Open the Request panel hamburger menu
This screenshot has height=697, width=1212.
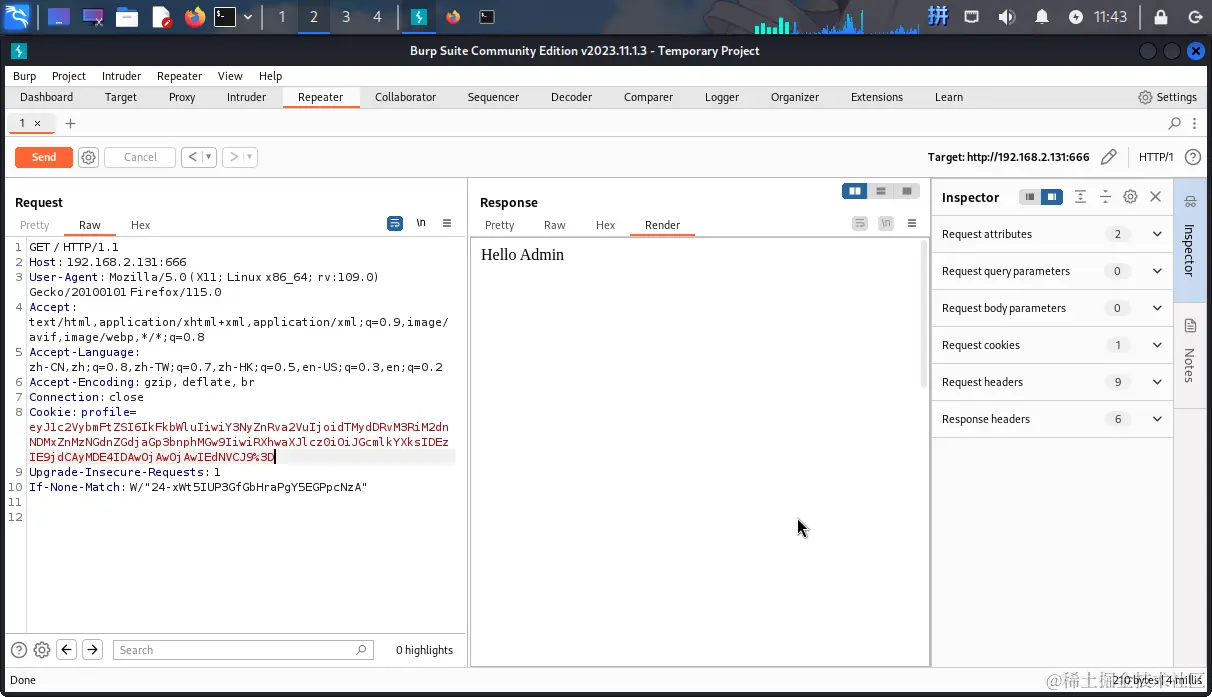tap(447, 223)
